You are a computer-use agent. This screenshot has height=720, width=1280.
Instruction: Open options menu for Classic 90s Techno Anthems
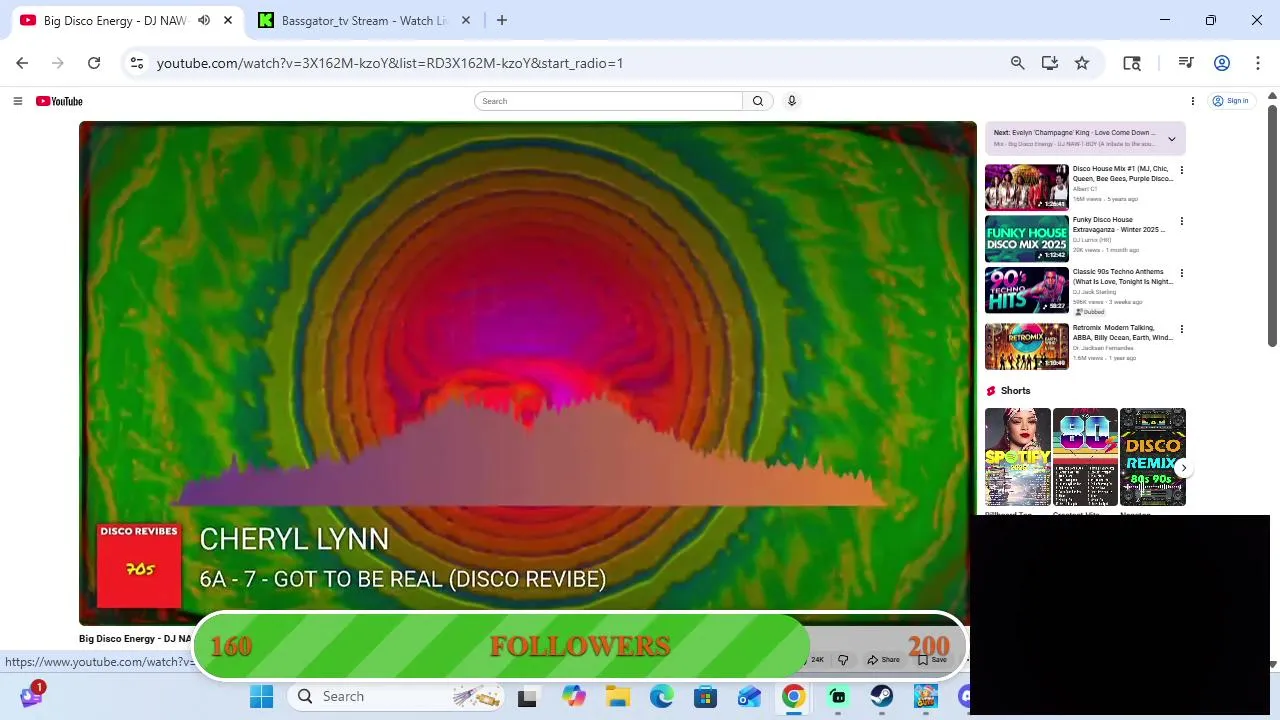[1181, 273]
